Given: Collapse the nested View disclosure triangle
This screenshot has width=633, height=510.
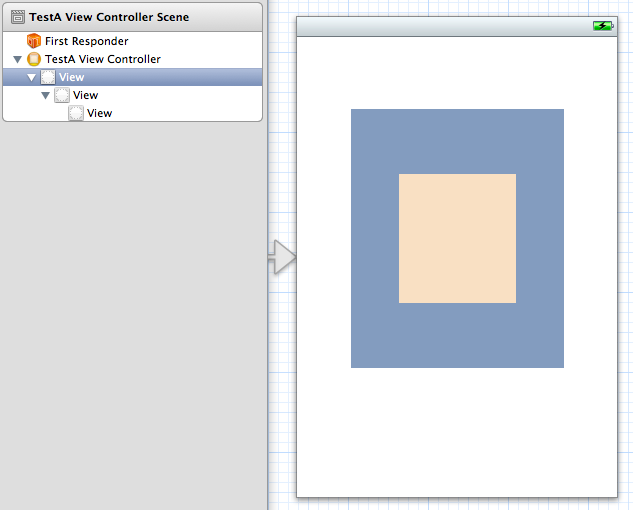Looking at the screenshot, I should click(46, 96).
